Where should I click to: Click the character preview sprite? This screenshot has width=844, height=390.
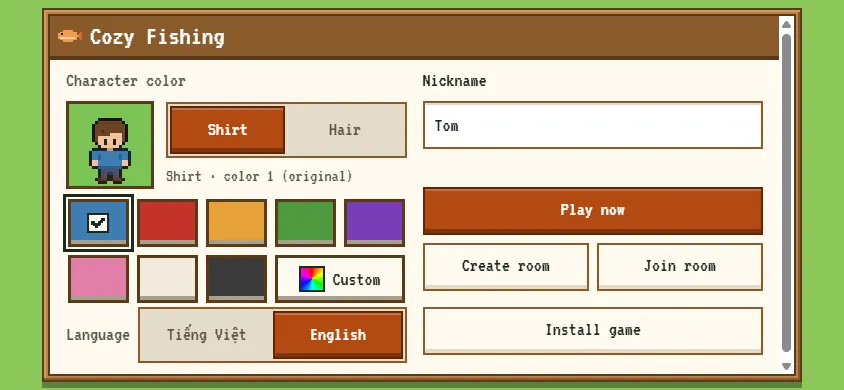tap(110, 151)
